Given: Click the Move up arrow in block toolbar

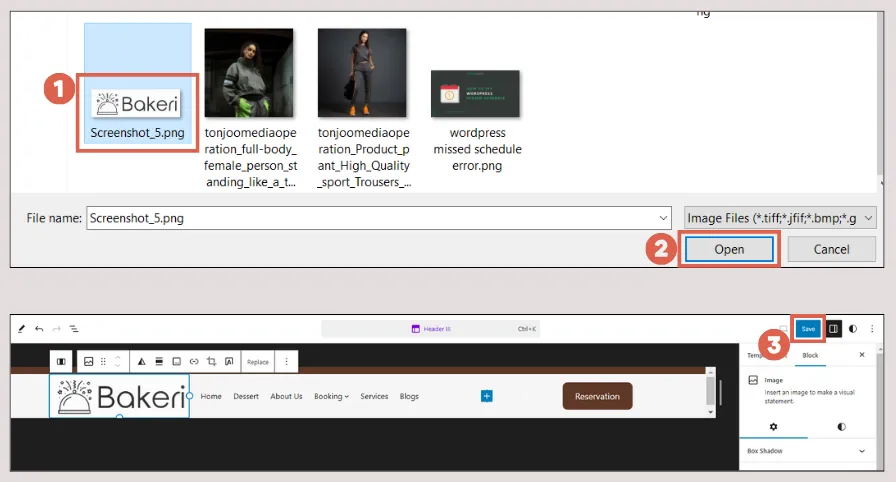Looking at the screenshot, I should click(x=118, y=358).
